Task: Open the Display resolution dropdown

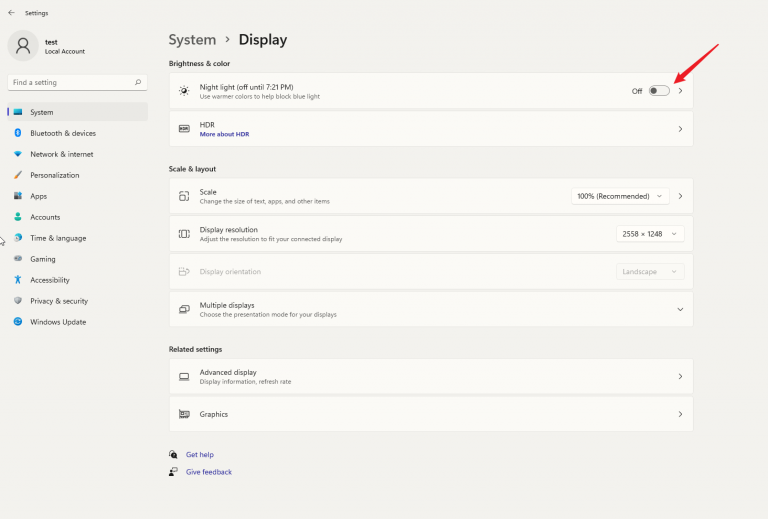Action: [x=650, y=234]
